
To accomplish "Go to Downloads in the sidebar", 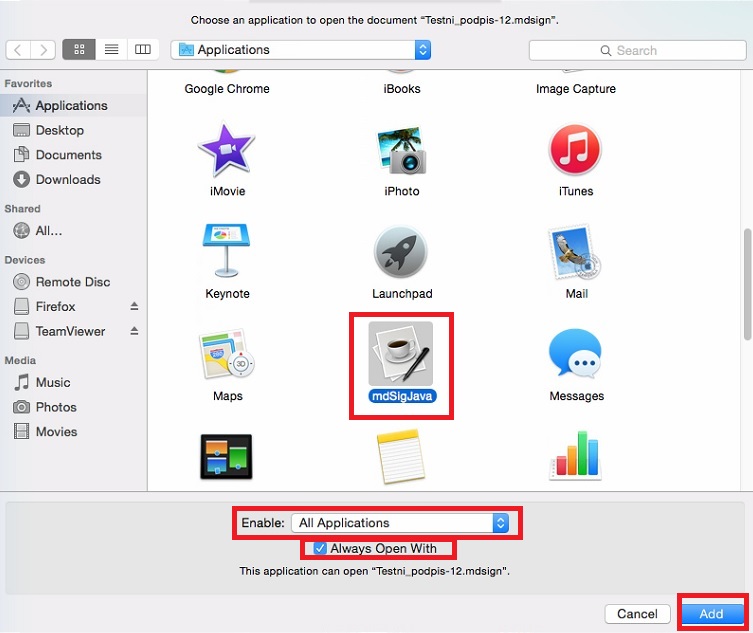I will (x=68, y=180).
